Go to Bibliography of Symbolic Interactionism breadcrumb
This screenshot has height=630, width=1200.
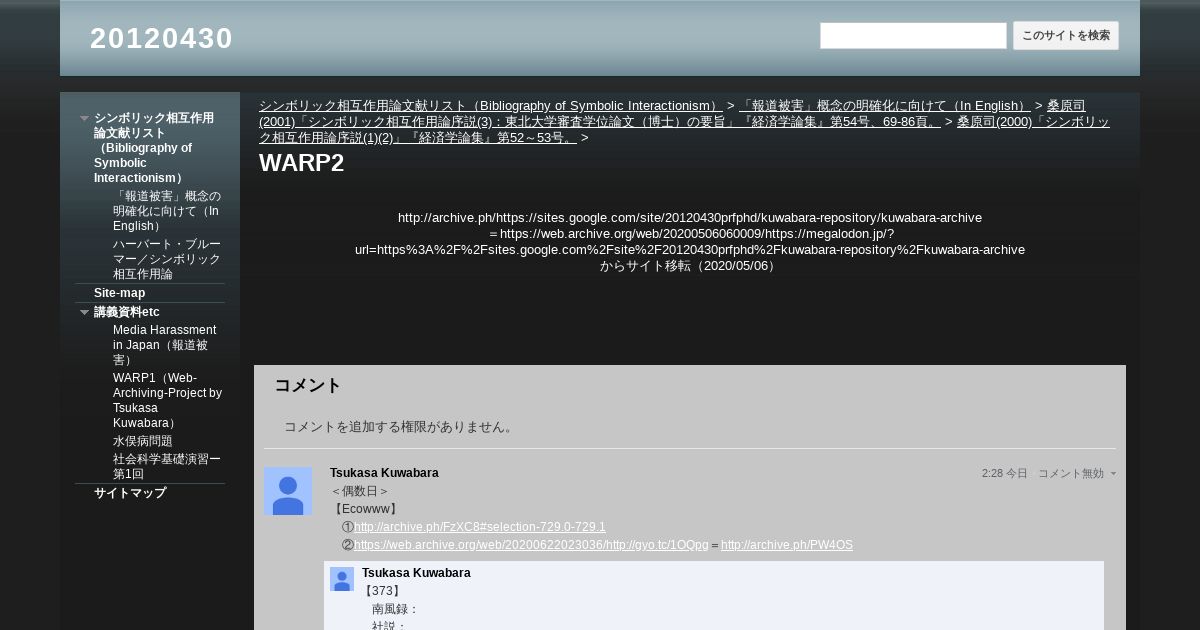[490, 106]
